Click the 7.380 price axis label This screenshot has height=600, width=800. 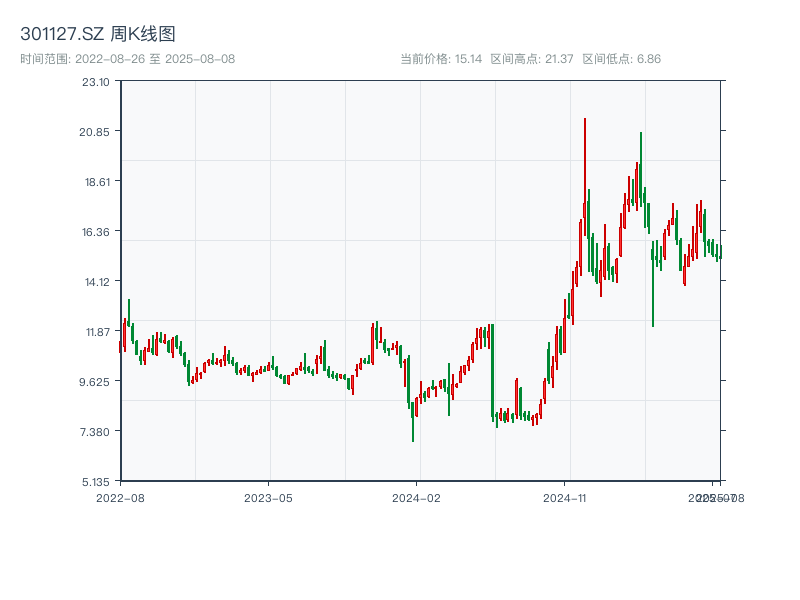point(96,432)
